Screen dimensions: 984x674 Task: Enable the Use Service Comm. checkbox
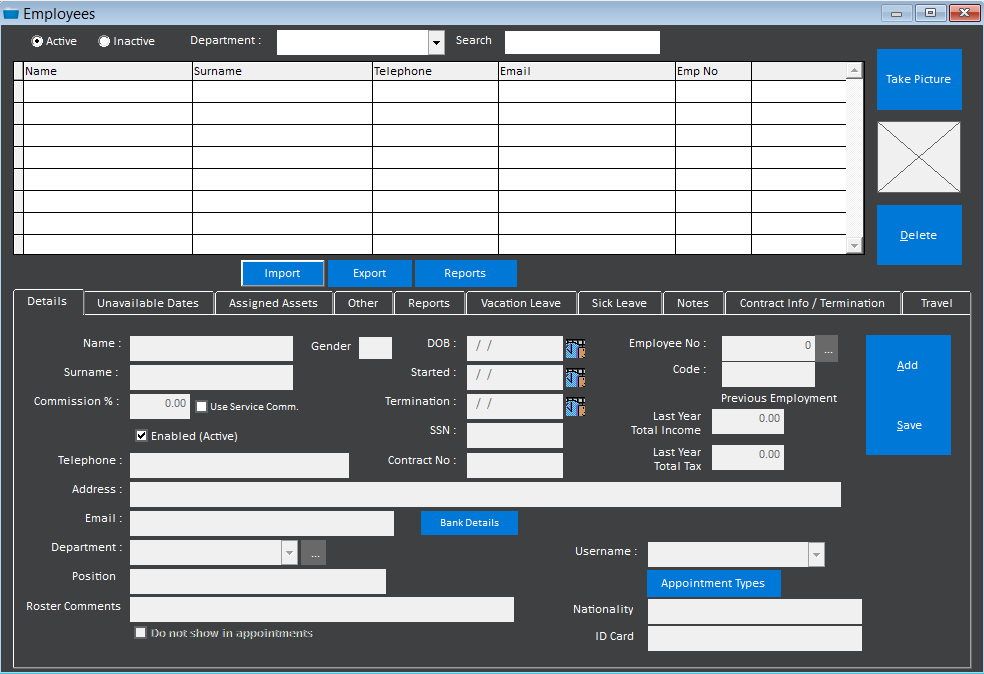201,406
